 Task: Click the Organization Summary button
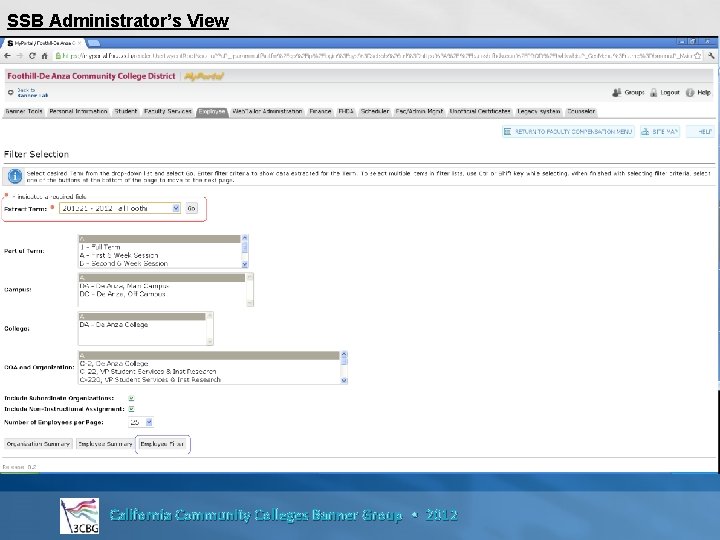click(39, 444)
